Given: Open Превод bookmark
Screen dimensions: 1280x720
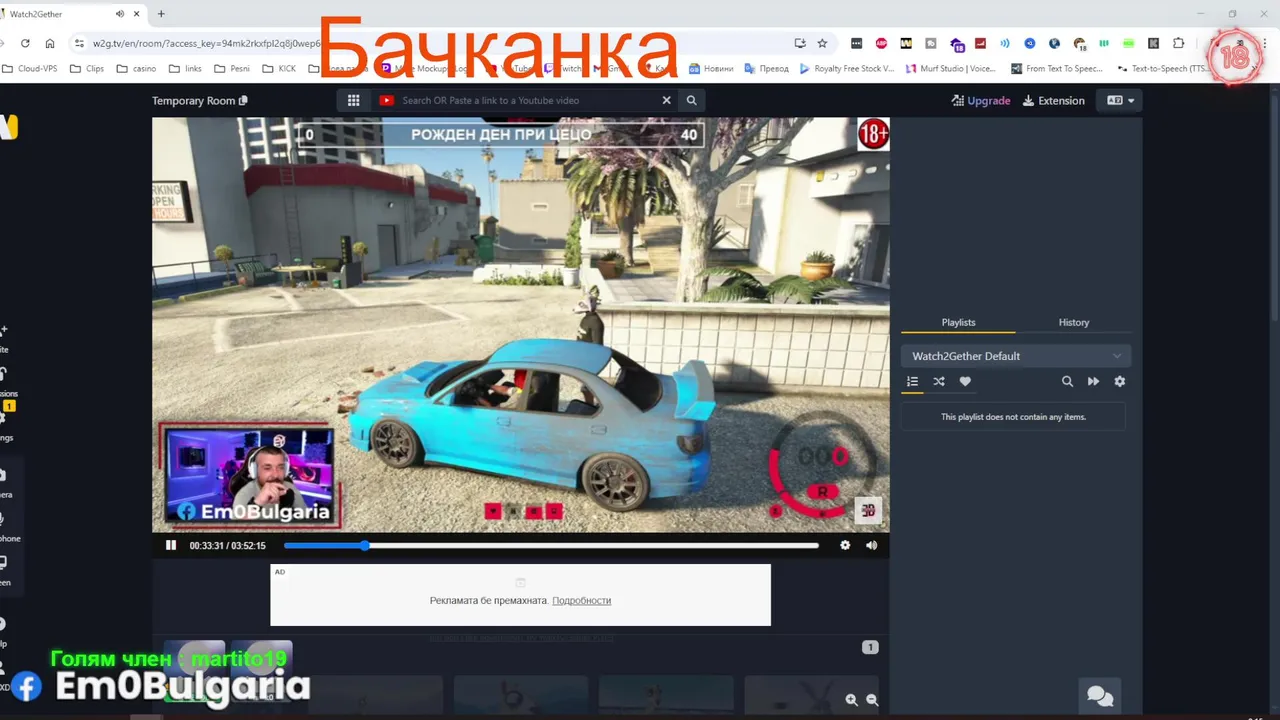Looking at the screenshot, I should tap(766, 69).
